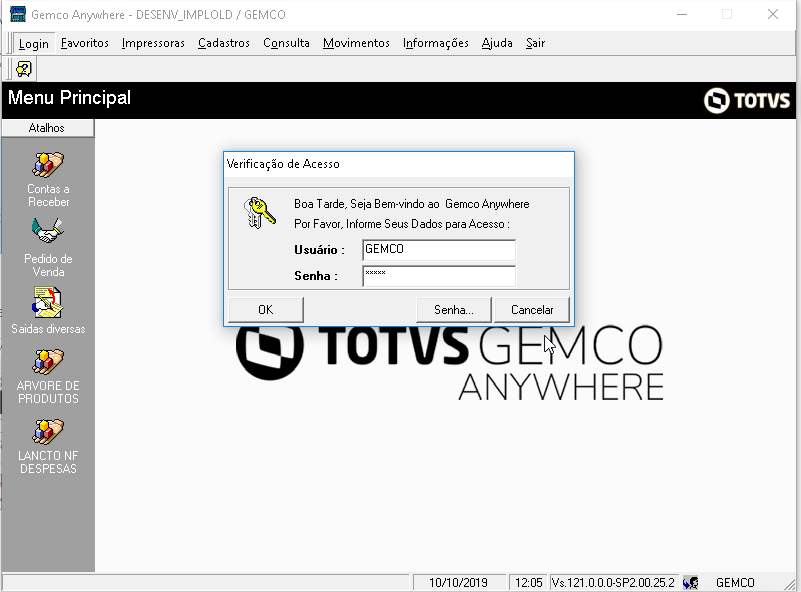The width and height of the screenshot is (801, 592).
Task: Click the version Vs.121.0.0.0-SP2.00.25.2 text
Action: click(613, 583)
